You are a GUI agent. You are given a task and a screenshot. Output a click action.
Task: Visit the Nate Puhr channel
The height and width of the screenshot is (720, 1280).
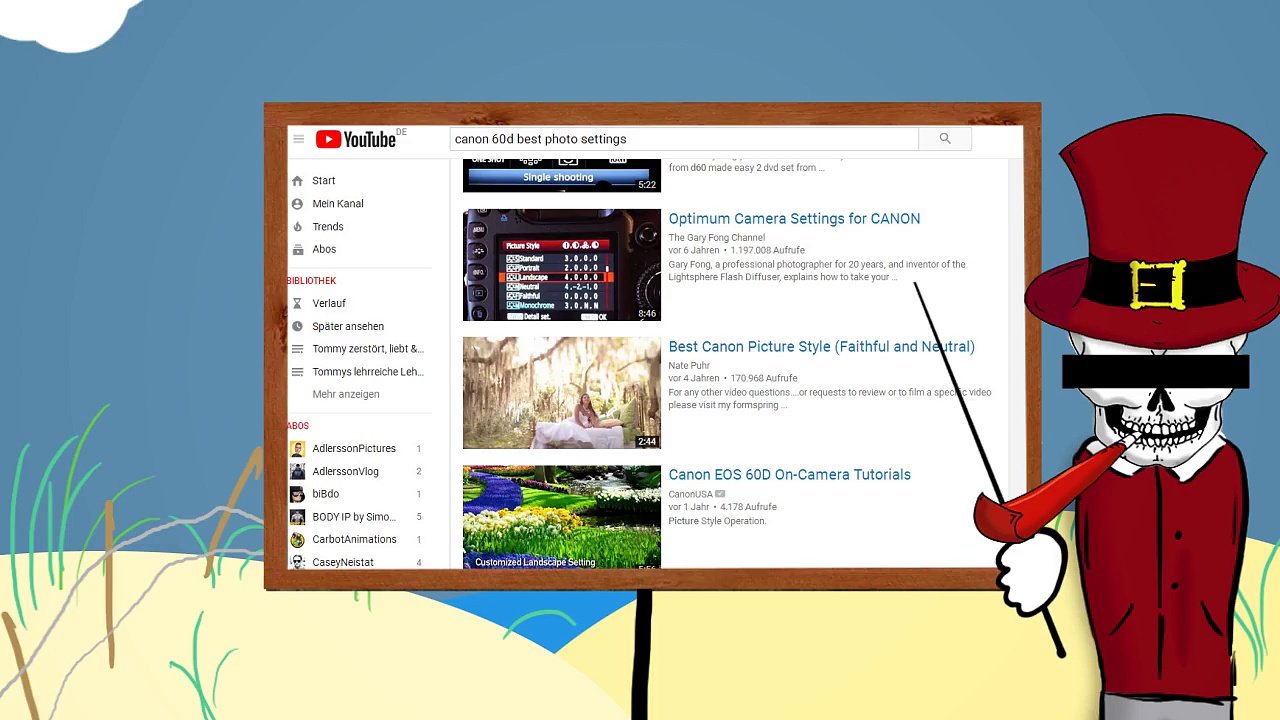[688, 366]
